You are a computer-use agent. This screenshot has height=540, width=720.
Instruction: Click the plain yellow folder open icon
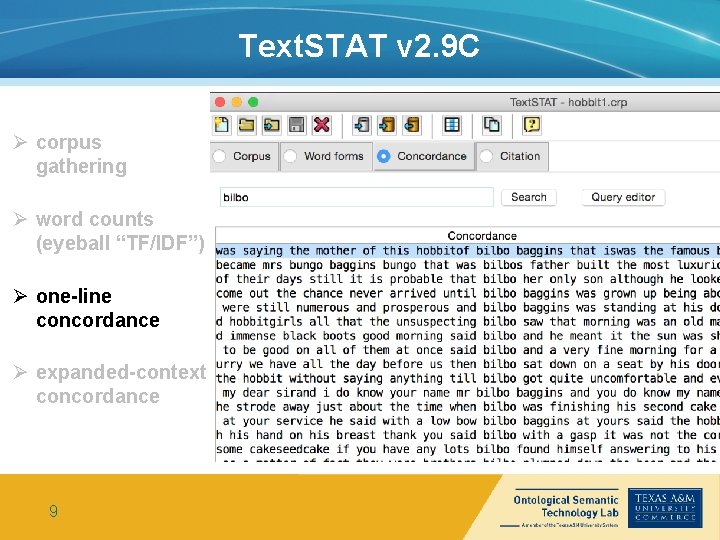click(247, 125)
